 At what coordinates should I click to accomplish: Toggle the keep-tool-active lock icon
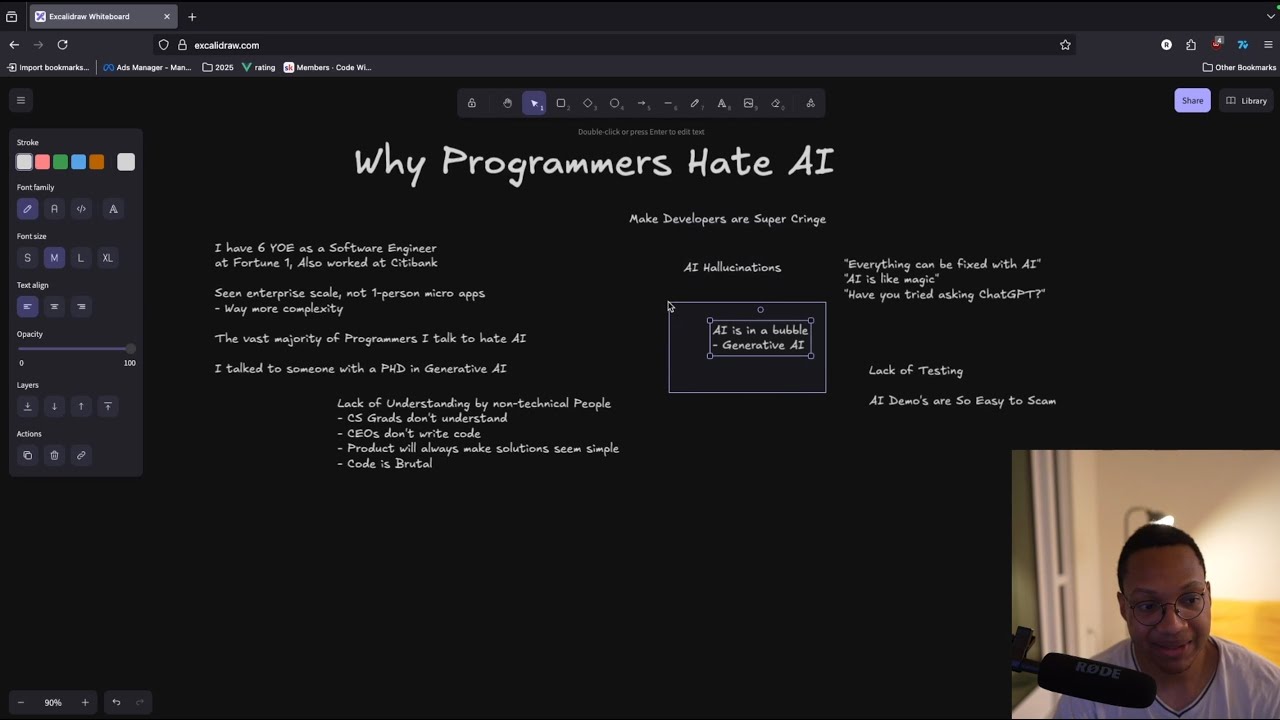(x=472, y=103)
